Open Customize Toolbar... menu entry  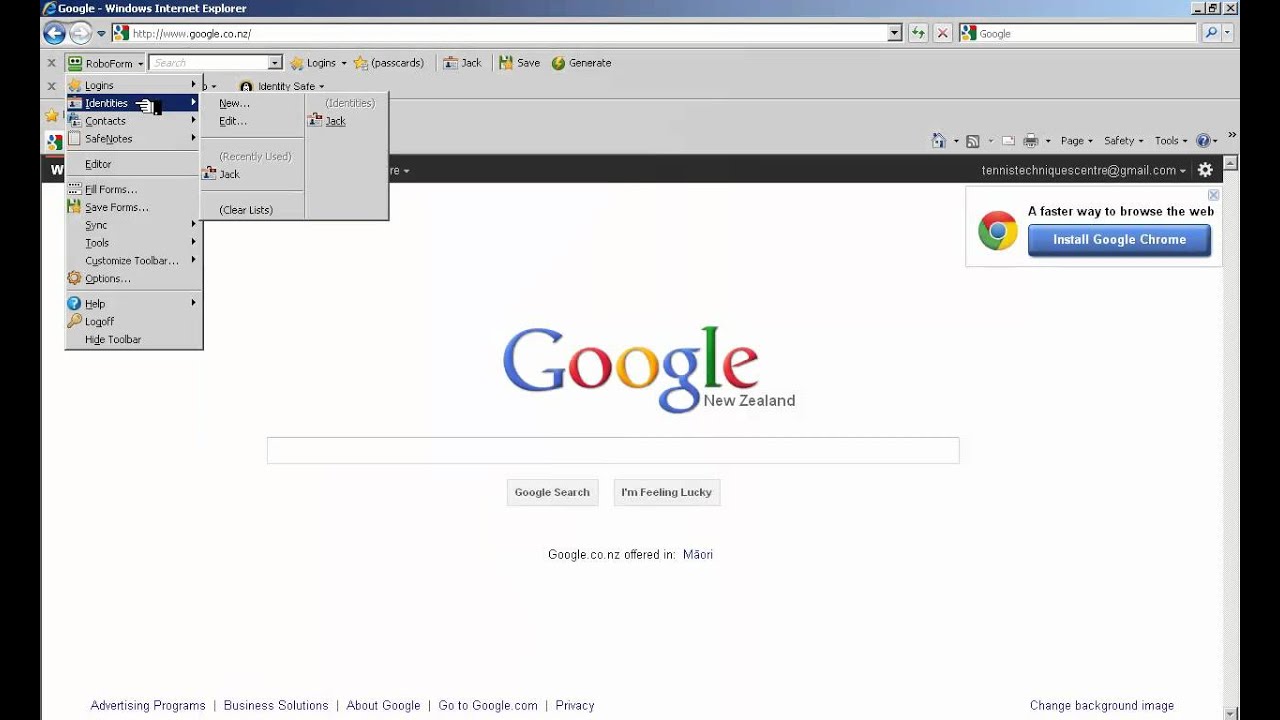pos(134,261)
